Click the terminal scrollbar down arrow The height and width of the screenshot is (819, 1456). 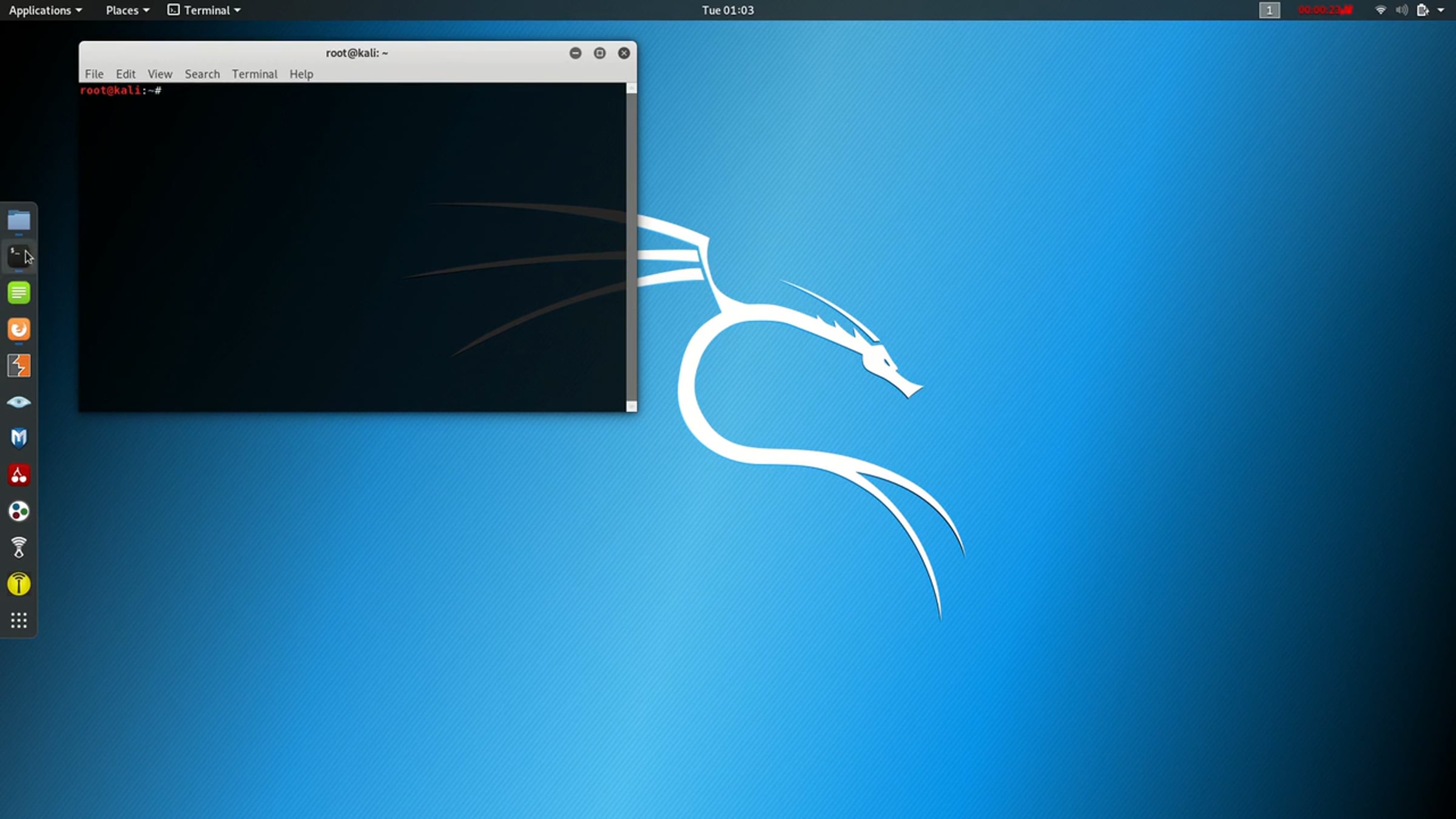(632, 406)
